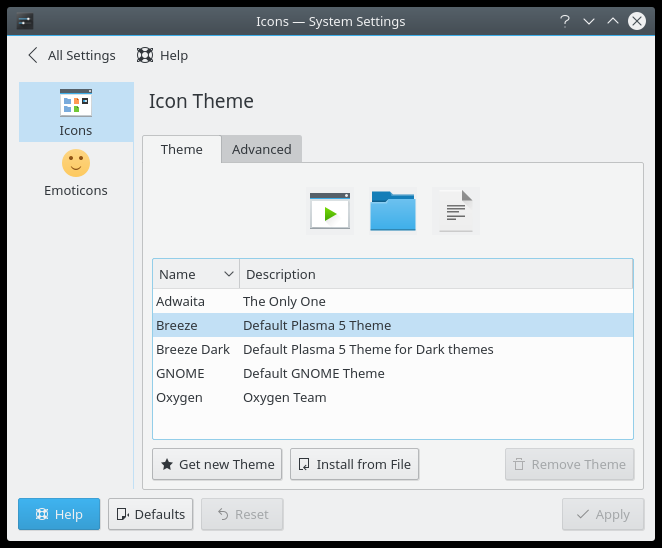Click the Description column header
This screenshot has height=548, width=662.
(x=436, y=274)
